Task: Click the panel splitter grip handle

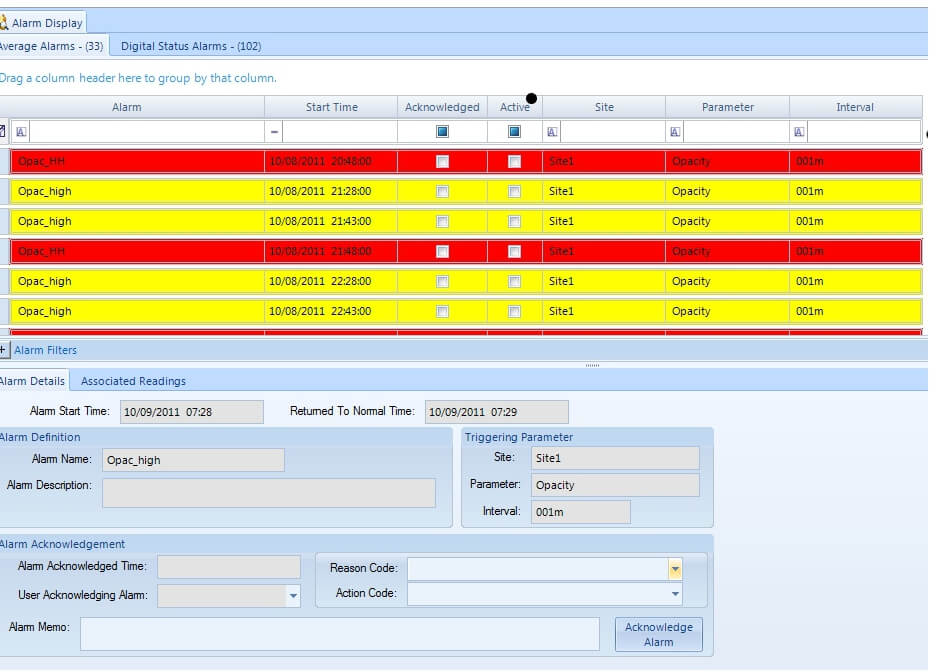Action: [x=592, y=365]
